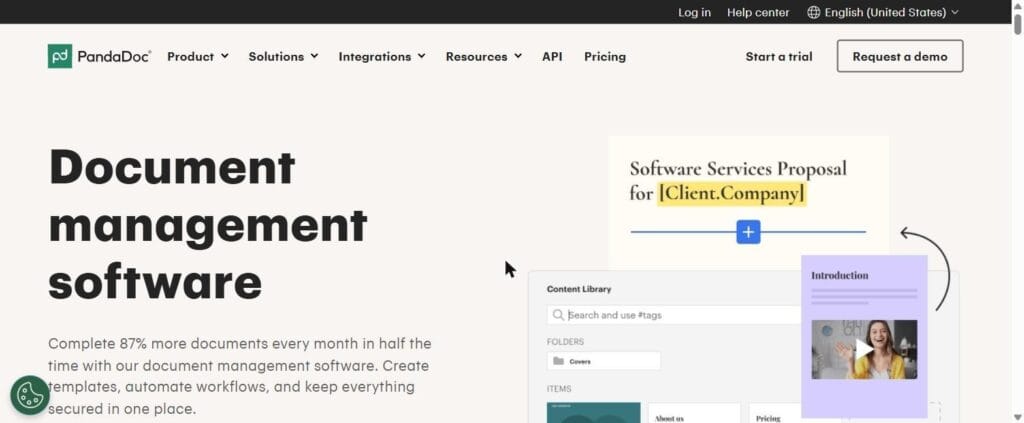Click the Introduction card title
Image resolution: width=1024 pixels, height=423 pixels.
(x=840, y=275)
